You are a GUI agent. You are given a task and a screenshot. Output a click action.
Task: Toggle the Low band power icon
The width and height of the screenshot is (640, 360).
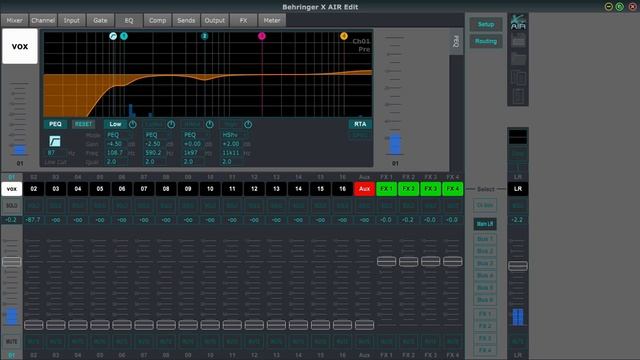[x=133, y=124]
